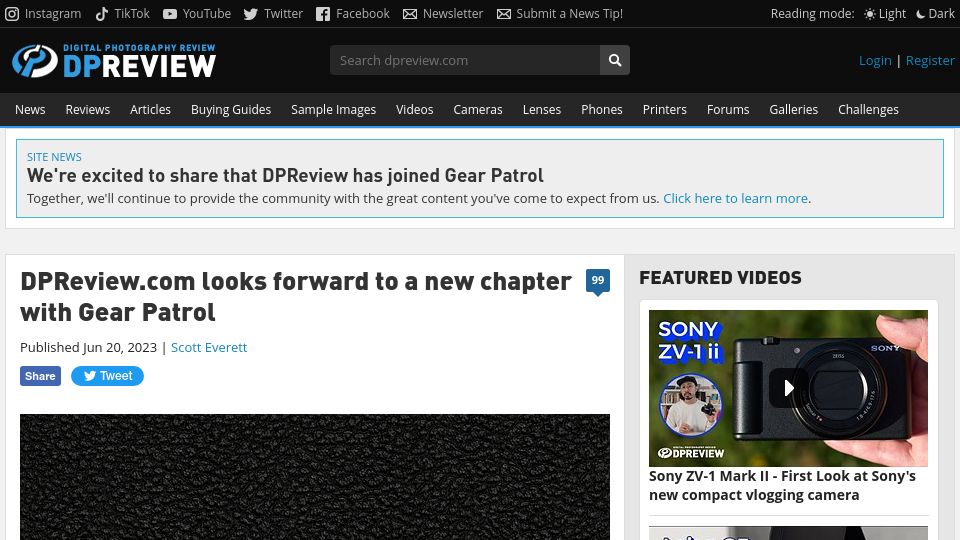The image size is (960, 540).
Task: Open the Sample Images menu
Action: (x=334, y=110)
